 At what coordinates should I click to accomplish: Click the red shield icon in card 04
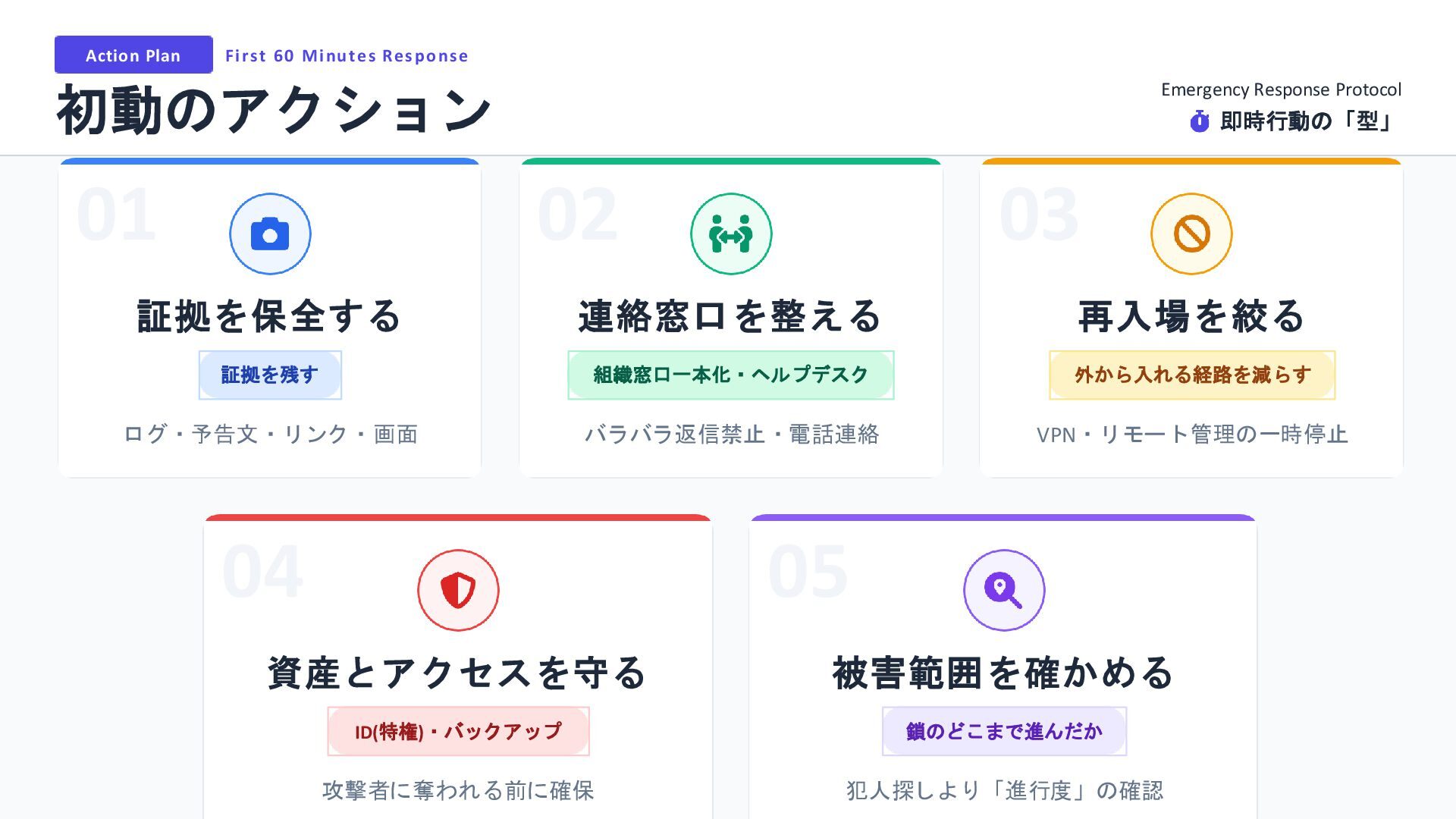pos(458,590)
